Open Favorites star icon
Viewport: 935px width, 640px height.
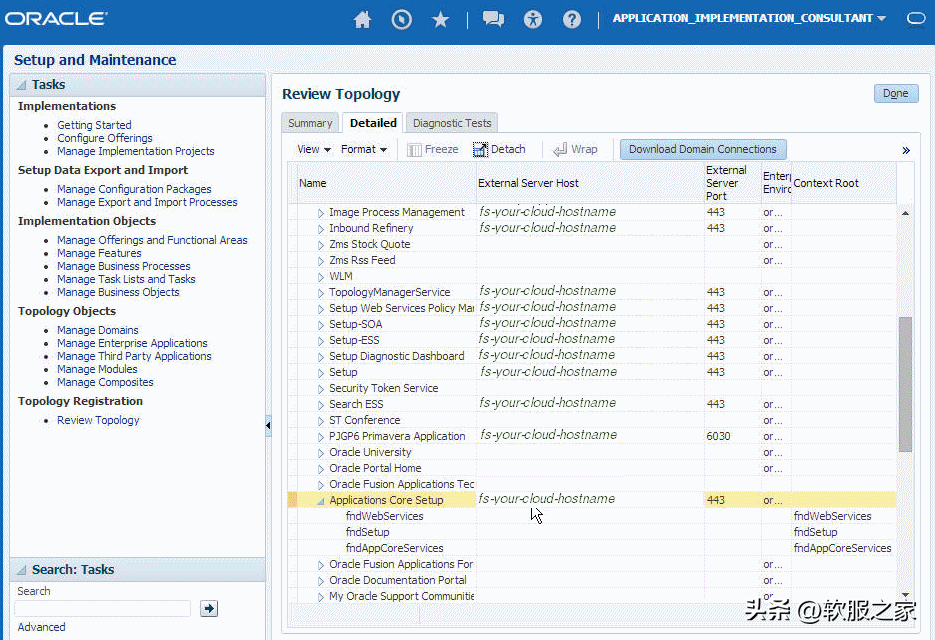[x=440, y=20]
